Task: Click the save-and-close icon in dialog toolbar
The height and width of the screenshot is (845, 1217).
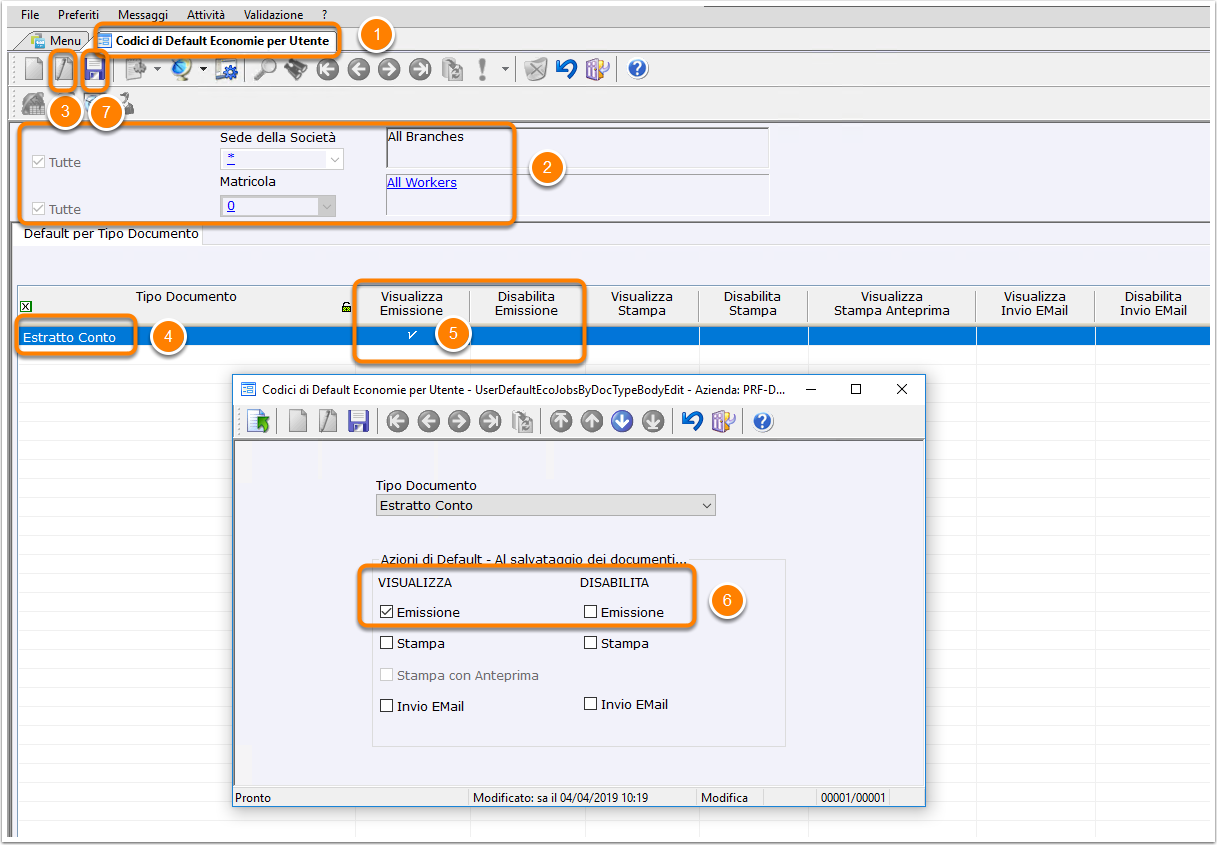Action: (258, 421)
